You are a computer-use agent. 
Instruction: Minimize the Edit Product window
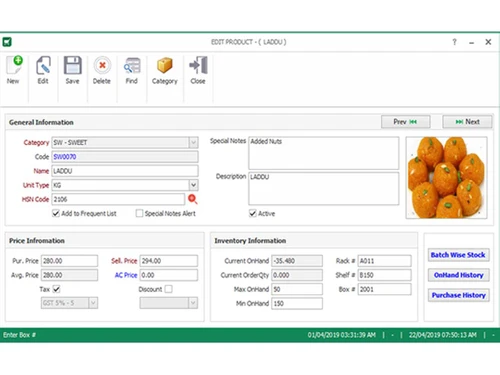[x=471, y=43]
